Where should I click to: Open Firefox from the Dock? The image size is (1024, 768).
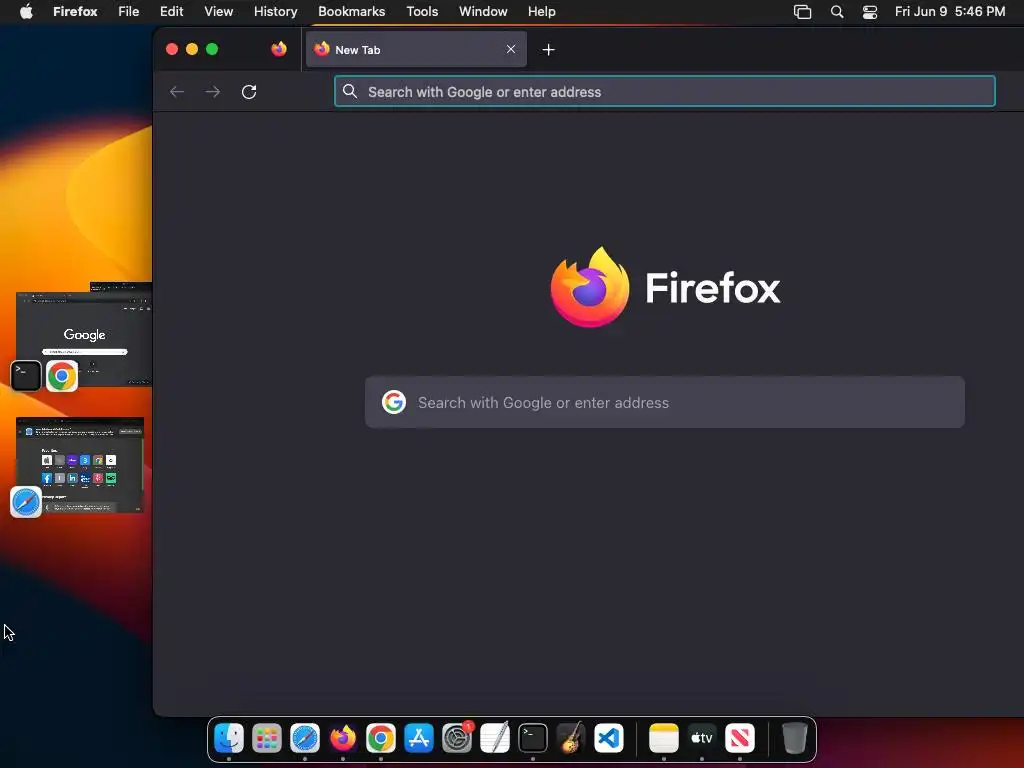(x=343, y=739)
